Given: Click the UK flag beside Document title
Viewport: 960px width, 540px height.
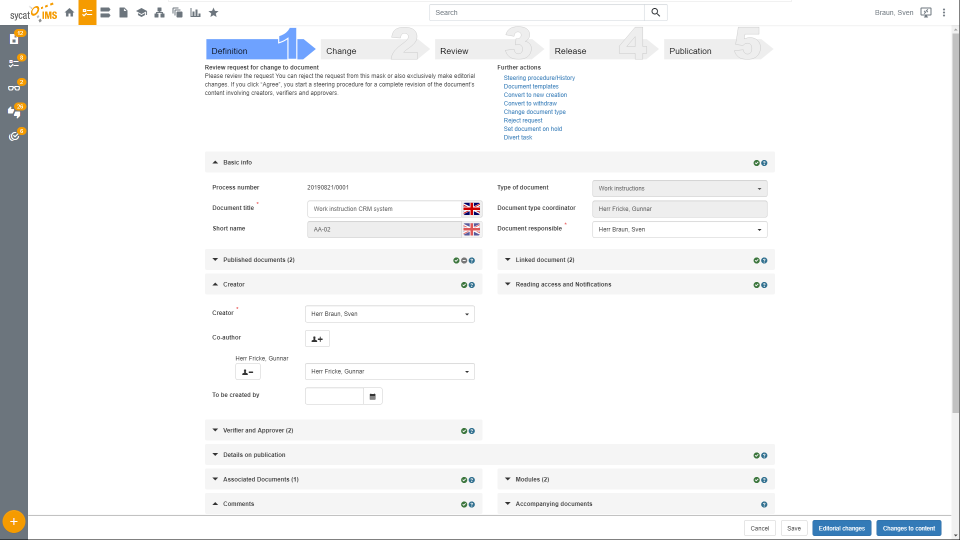Looking at the screenshot, I should pyautogui.click(x=471, y=209).
